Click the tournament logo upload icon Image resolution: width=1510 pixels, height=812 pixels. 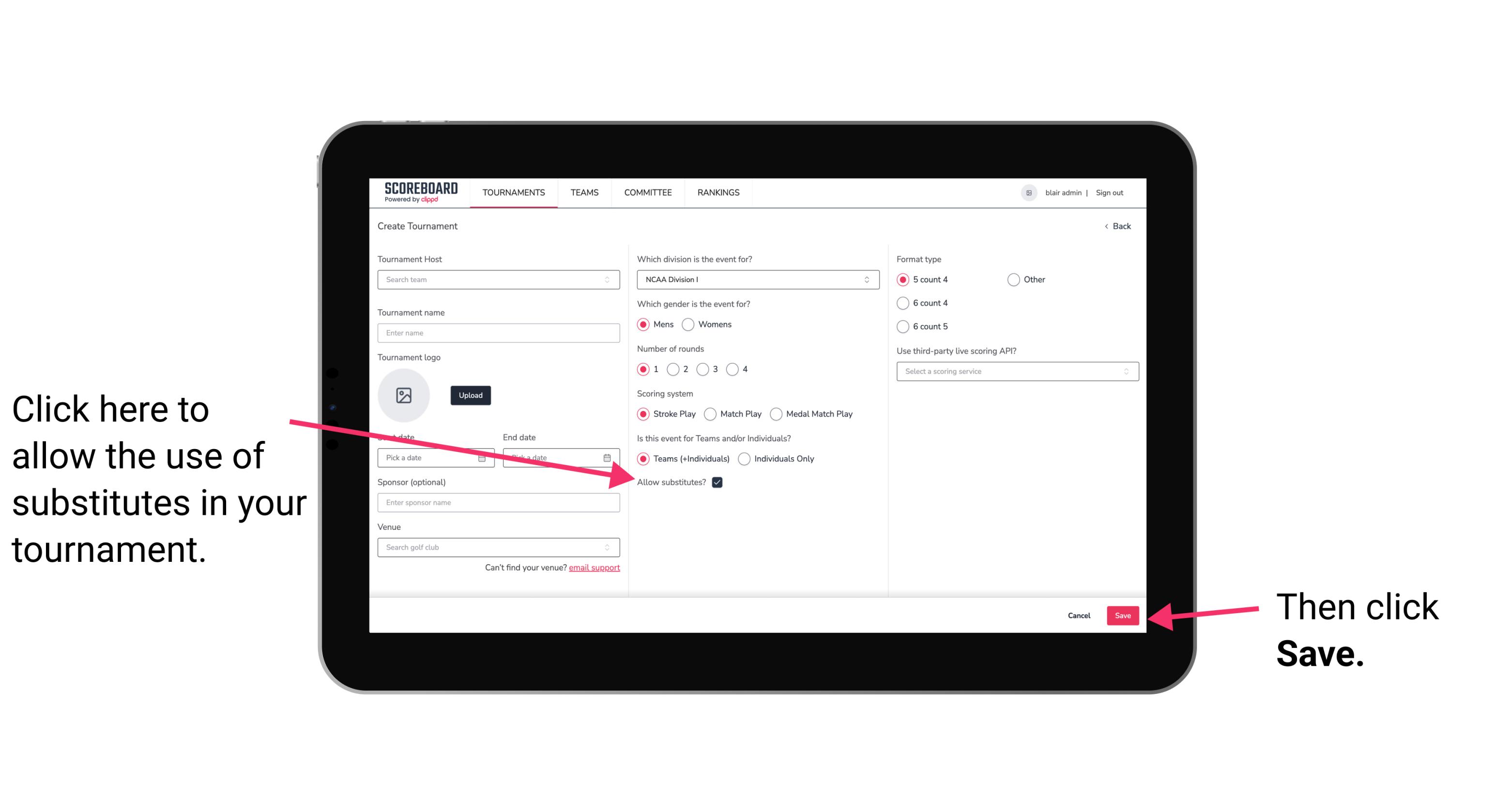click(x=404, y=395)
